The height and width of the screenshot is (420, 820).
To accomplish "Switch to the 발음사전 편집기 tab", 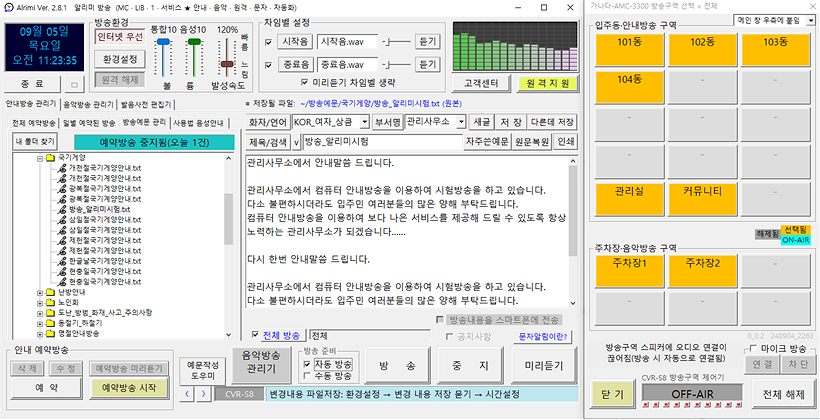I will coord(149,104).
